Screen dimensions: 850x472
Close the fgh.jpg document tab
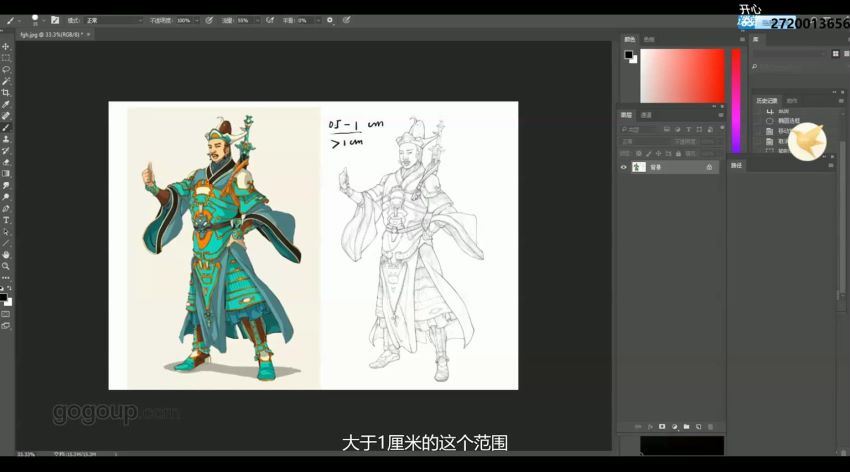pyautogui.click(x=88, y=34)
